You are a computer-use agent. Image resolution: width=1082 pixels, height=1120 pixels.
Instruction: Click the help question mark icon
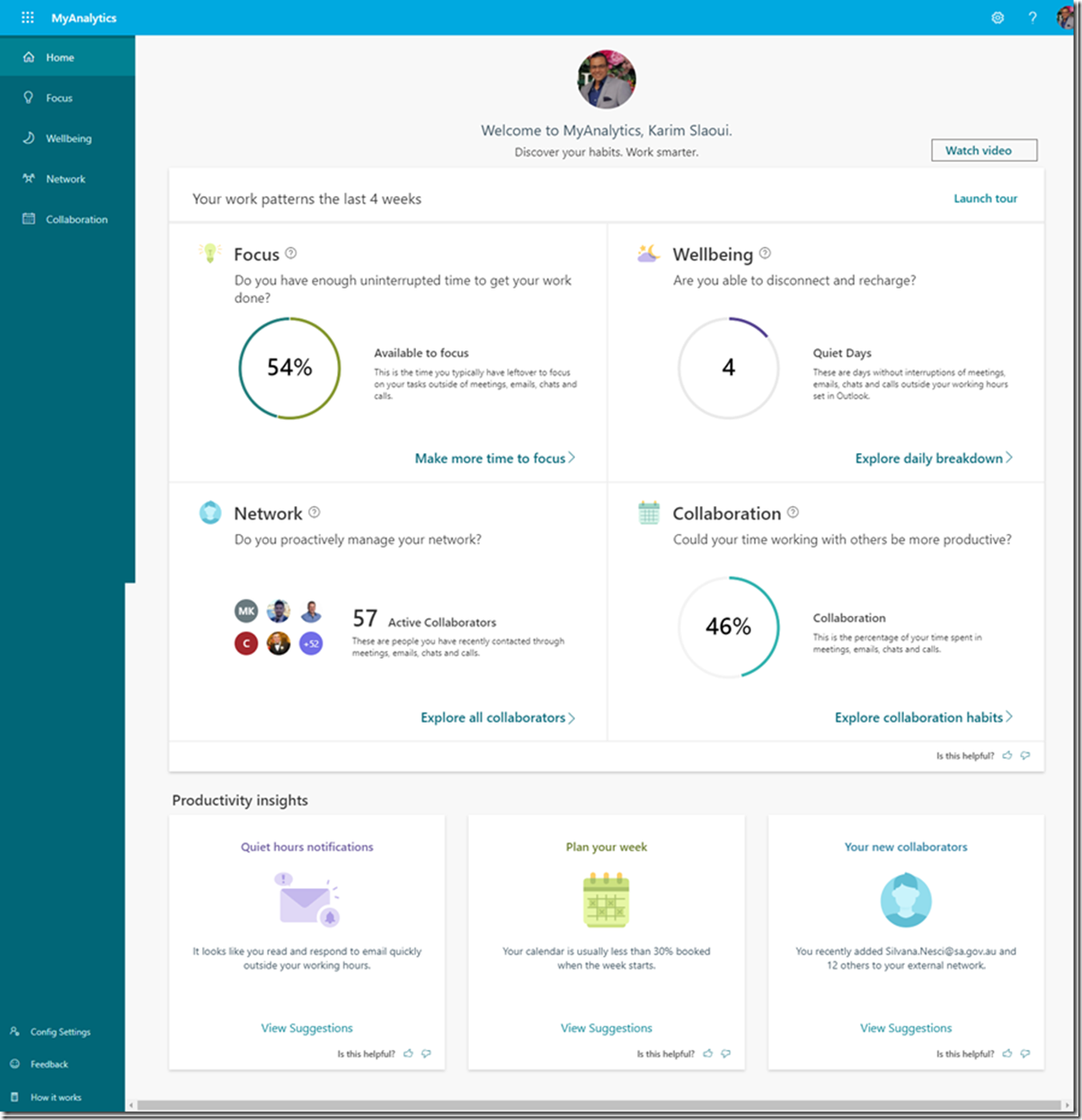tap(1033, 18)
